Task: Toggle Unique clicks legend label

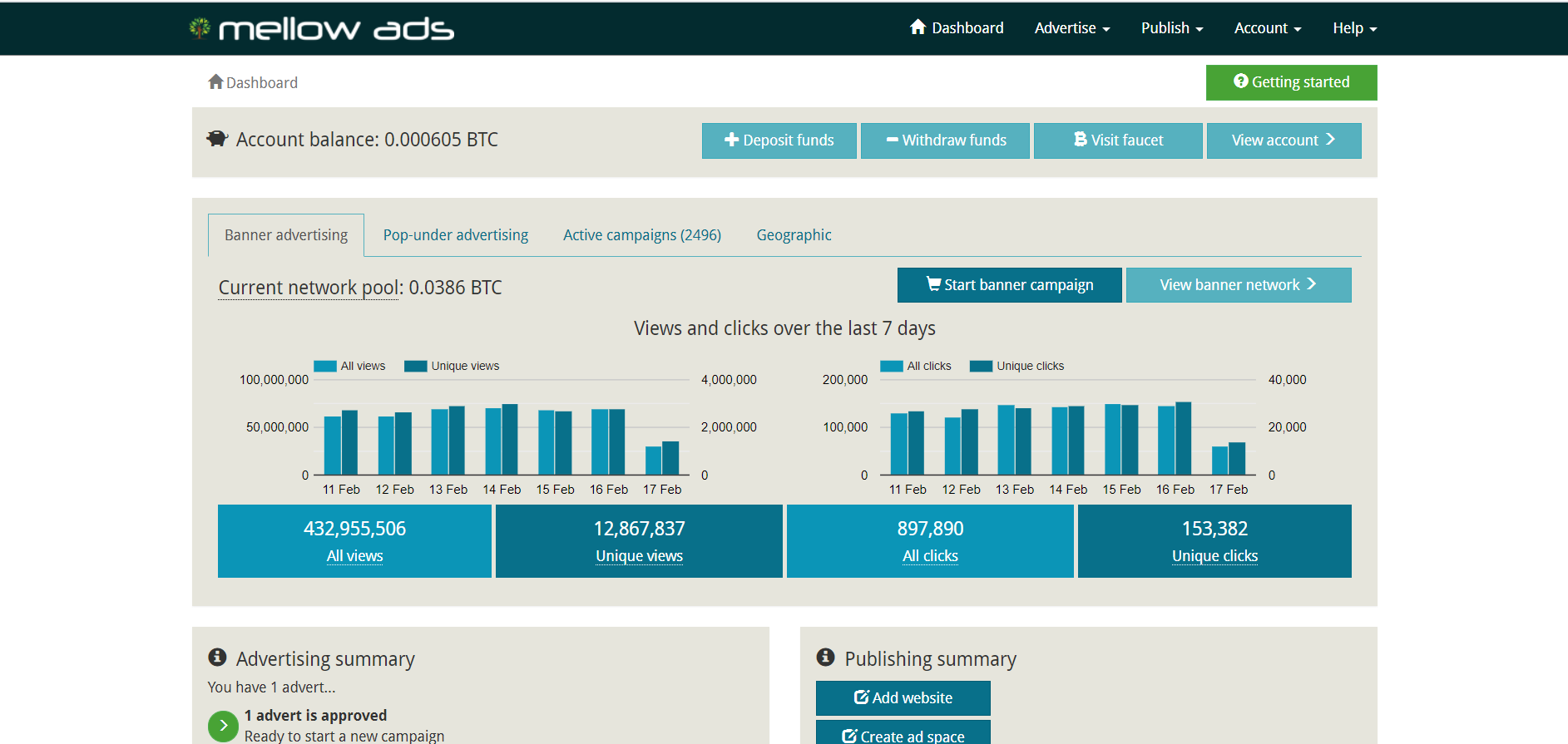Action: (x=1030, y=366)
